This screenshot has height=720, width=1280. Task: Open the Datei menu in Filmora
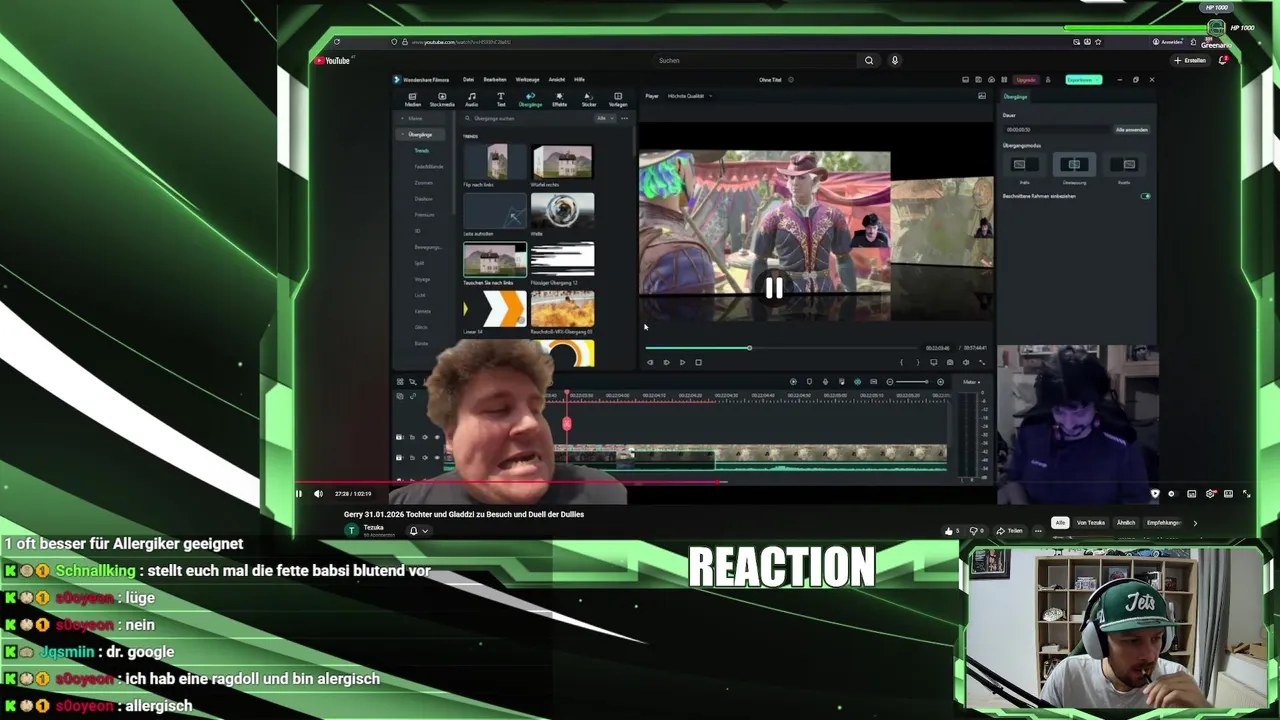tap(469, 79)
